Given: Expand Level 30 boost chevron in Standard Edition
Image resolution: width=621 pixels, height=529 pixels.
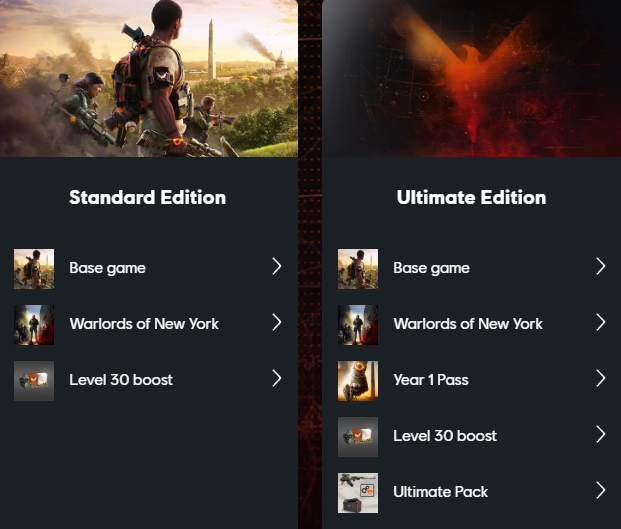Looking at the screenshot, I should [277, 378].
